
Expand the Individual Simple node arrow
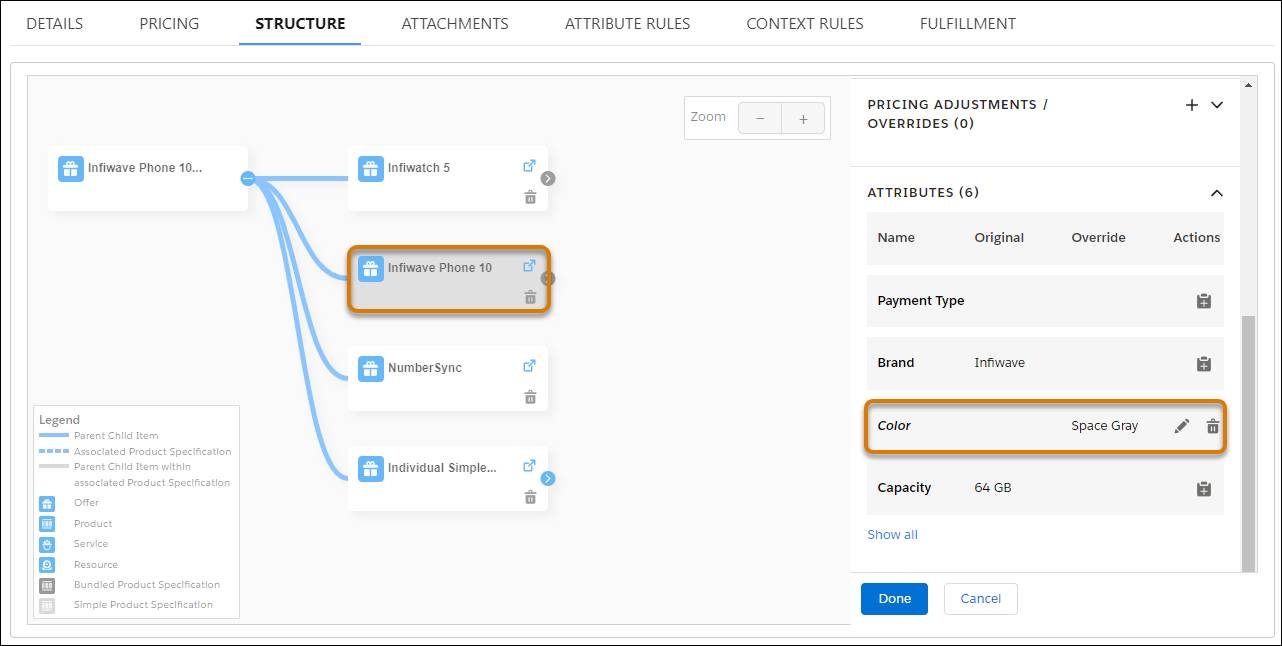[548, 479]
